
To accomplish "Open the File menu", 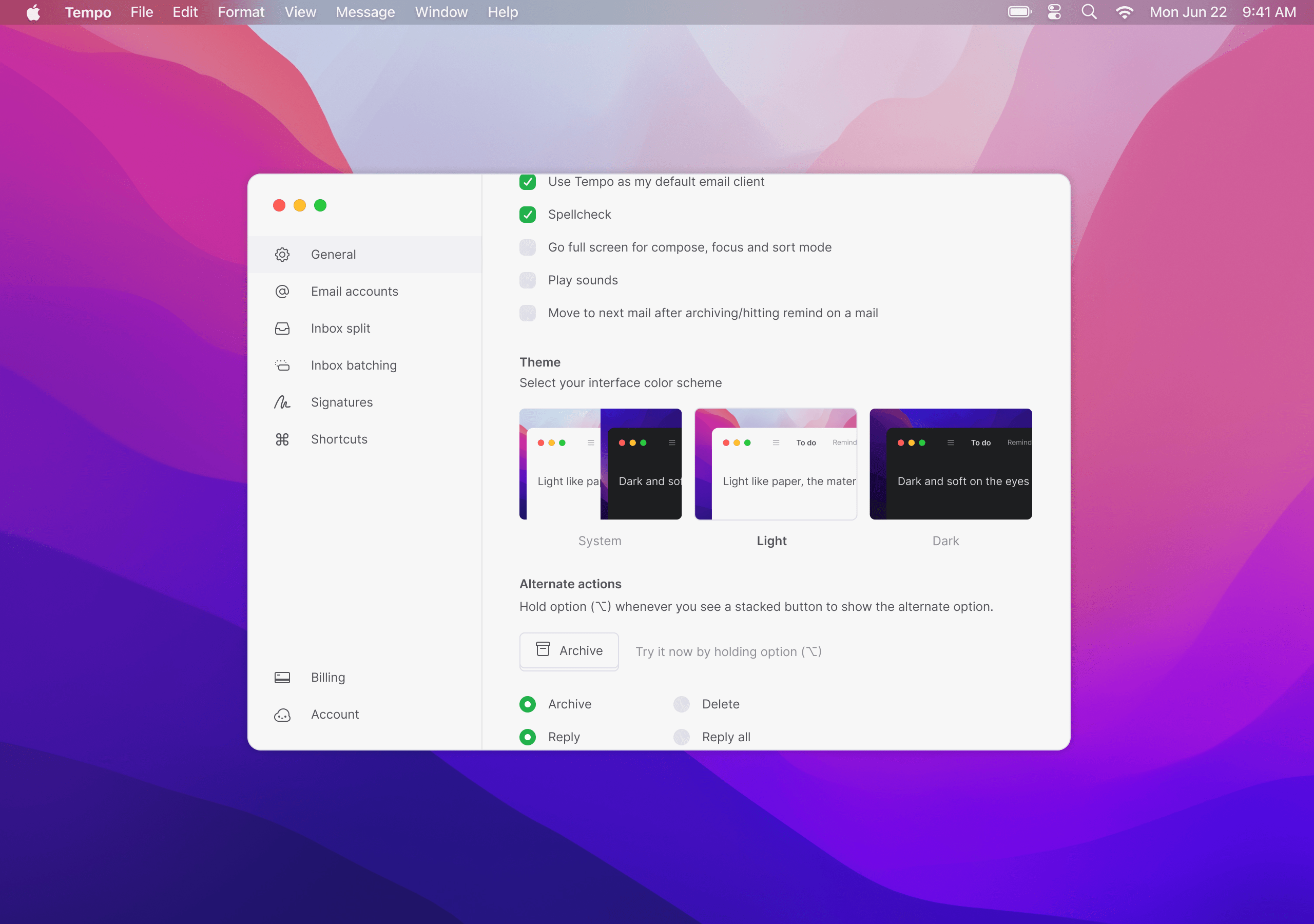I will pos(142,12).
